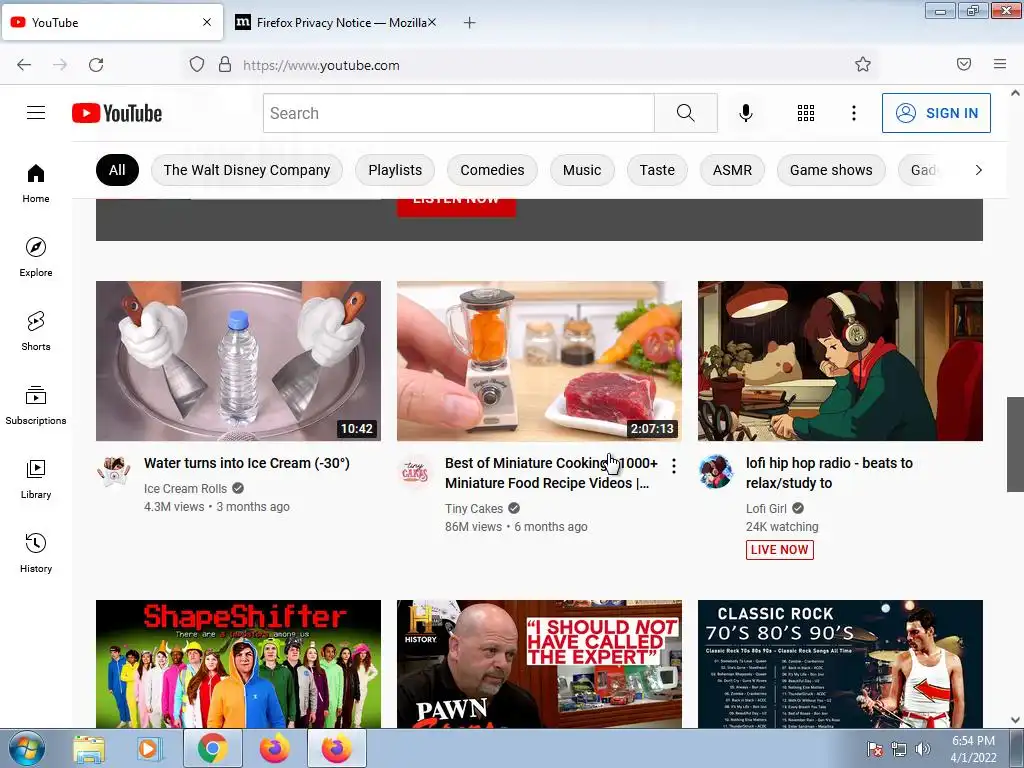Open Shorts in the sidebar
This screenshot has width=1024, height=768.
[x=36, y=331]
